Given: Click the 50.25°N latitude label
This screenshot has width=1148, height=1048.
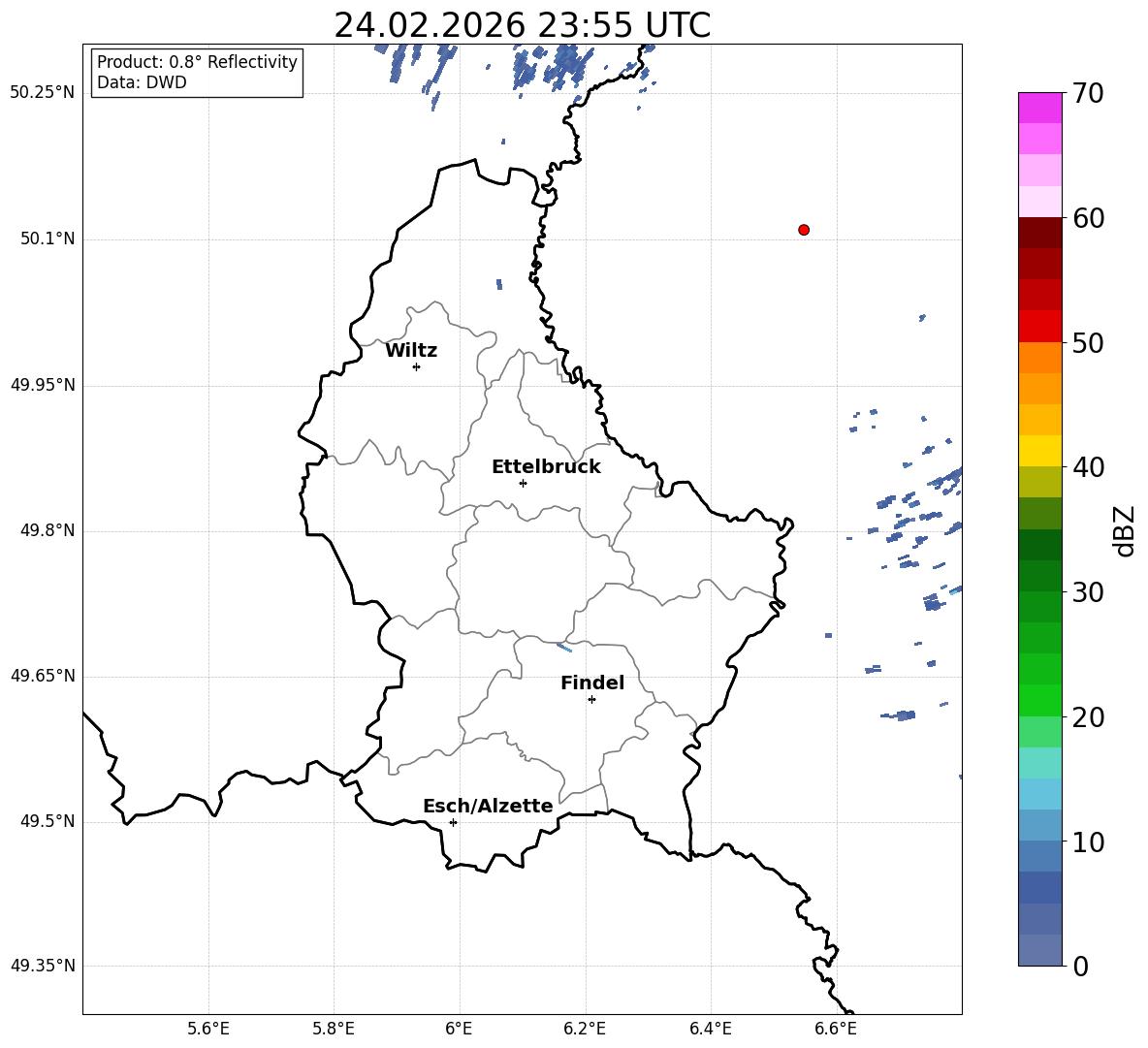Looking at the screenshot, I should coord(43,93).
